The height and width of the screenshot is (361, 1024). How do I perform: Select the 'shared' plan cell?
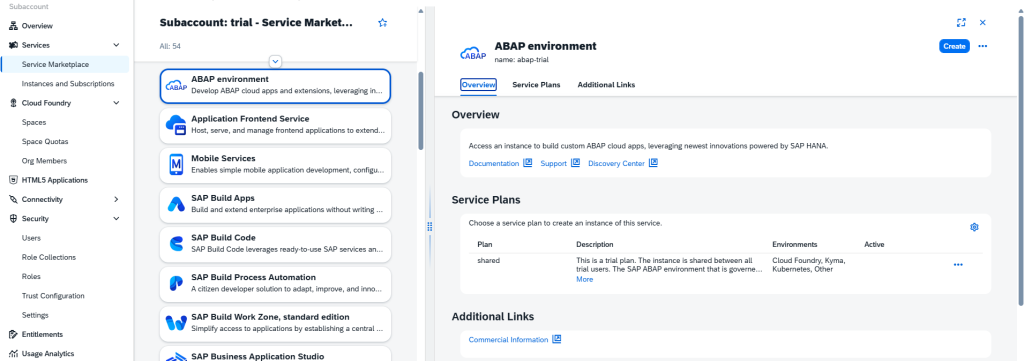click(x=488, y=260)
